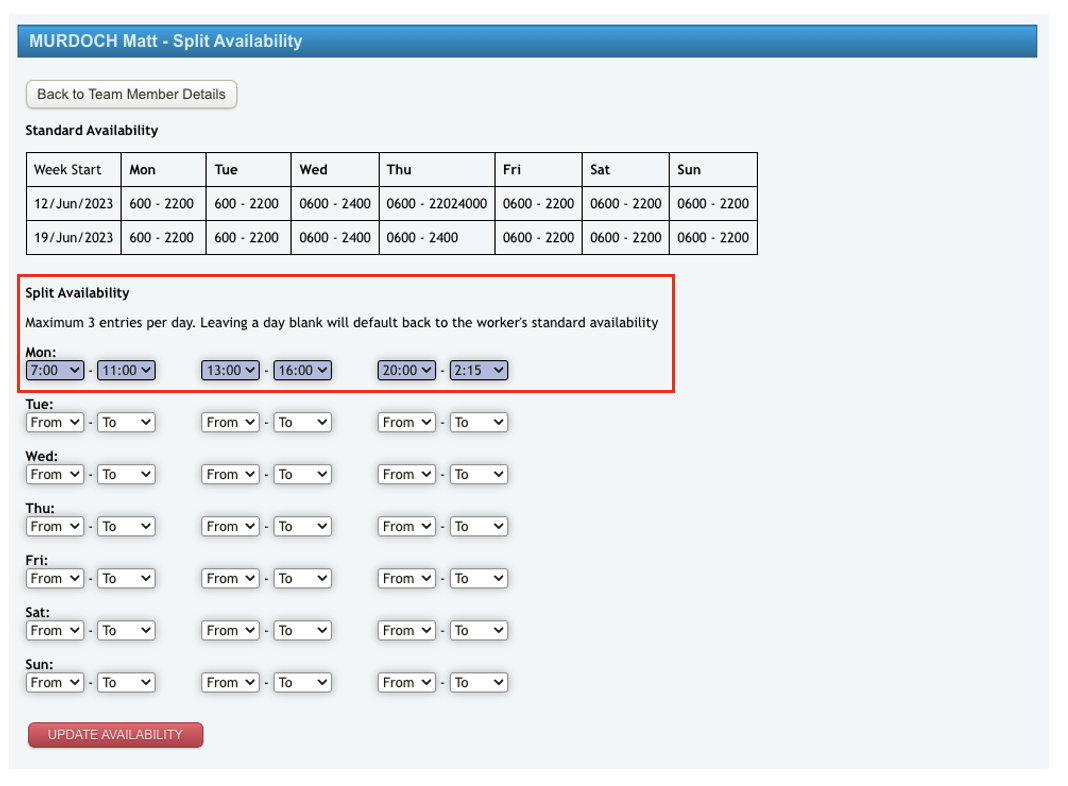The image size is (1068, 786).
Task: Click the 12/Jun/2023 week start cell
Action: point(74,204)
